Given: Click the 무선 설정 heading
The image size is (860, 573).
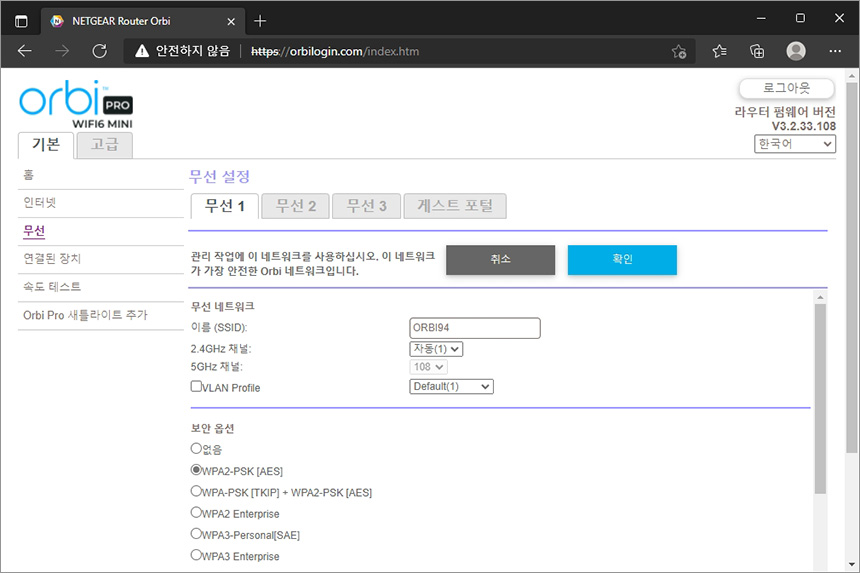Looking at the screenshot, I should click(x=219, y=177).
